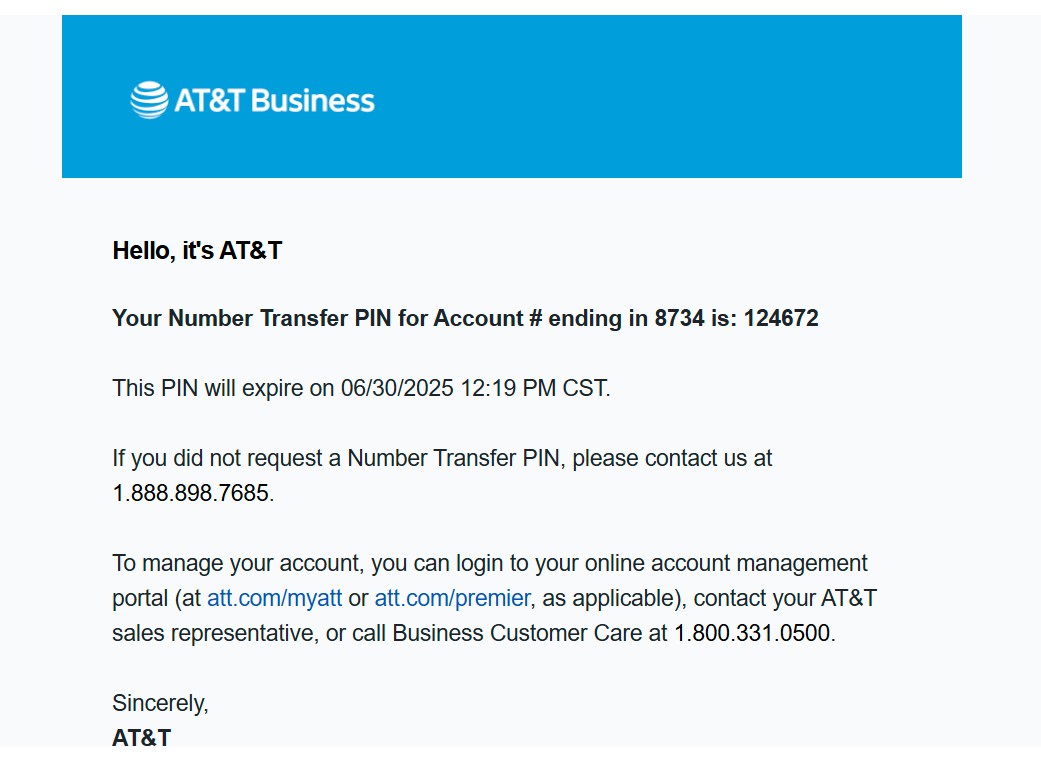
Task: Click the AT&T globe logo icon
Action: [149, 100]
